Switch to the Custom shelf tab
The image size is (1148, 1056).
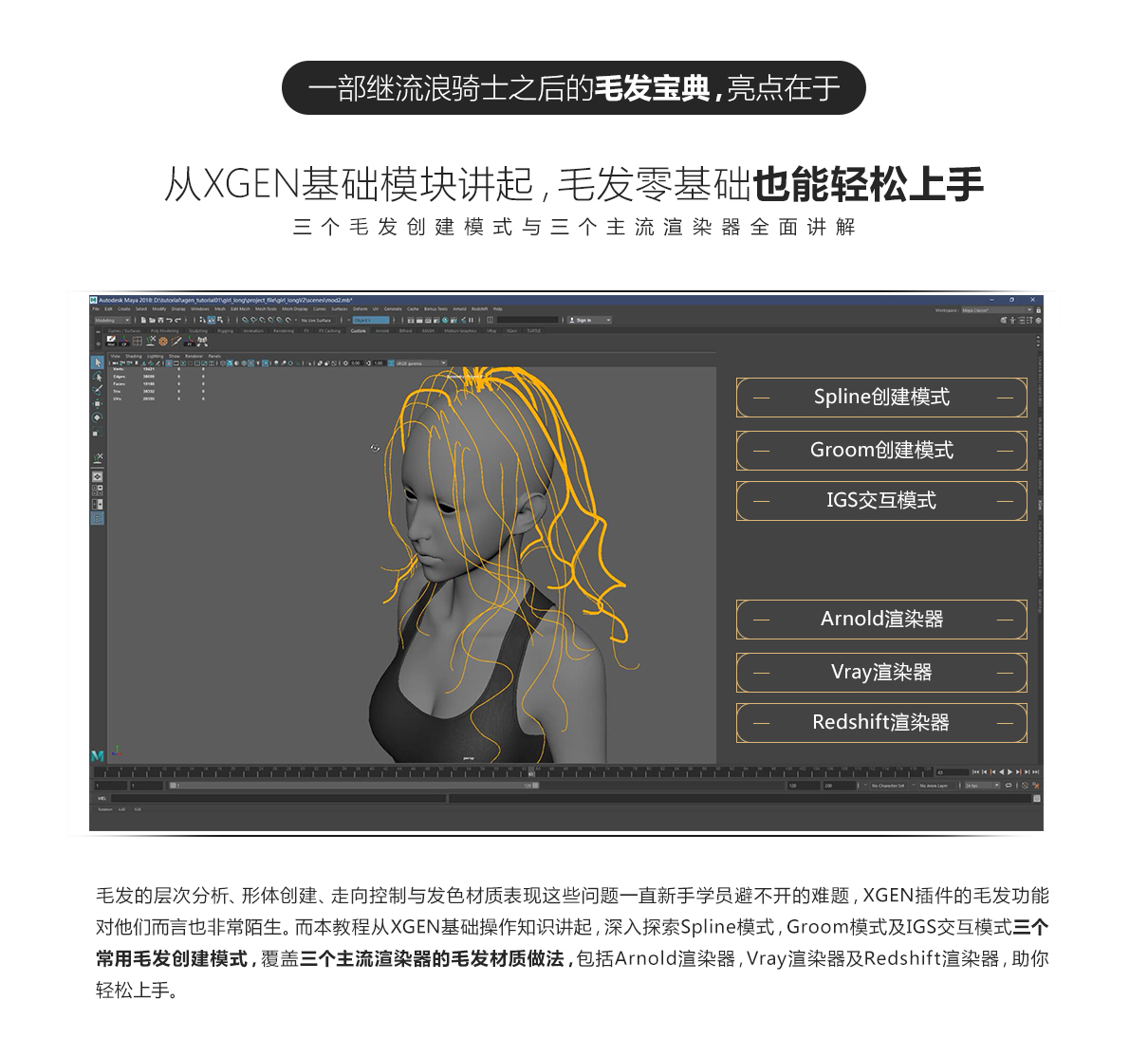click(358, 331)
